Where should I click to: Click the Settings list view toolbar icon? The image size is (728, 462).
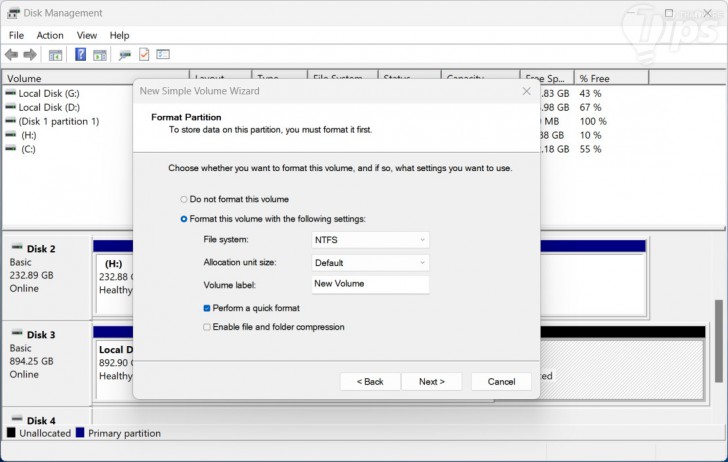[163, 54]
